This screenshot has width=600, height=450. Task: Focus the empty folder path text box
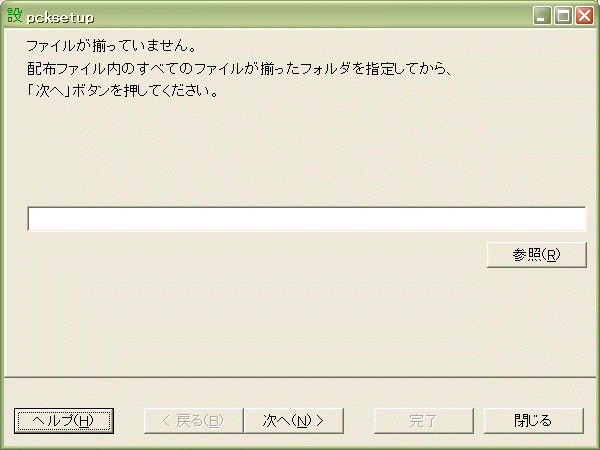point(307,219)
